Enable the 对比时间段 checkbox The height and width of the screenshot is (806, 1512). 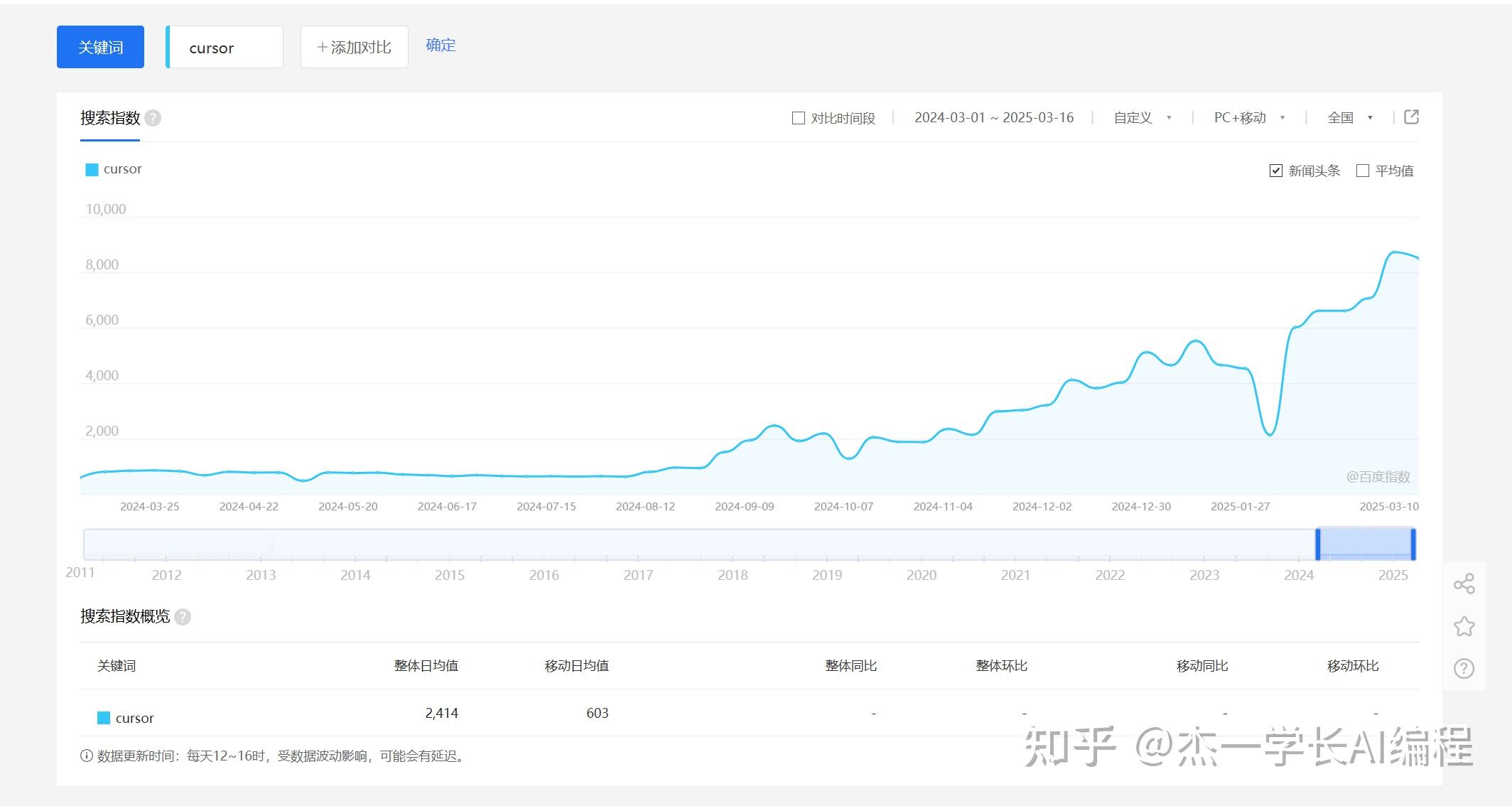pos(799,118)
